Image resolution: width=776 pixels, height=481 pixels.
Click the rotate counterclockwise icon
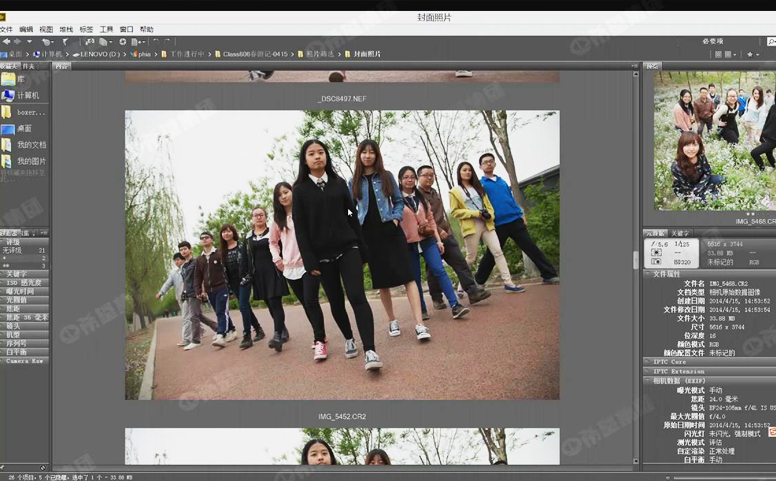[155, 42]
